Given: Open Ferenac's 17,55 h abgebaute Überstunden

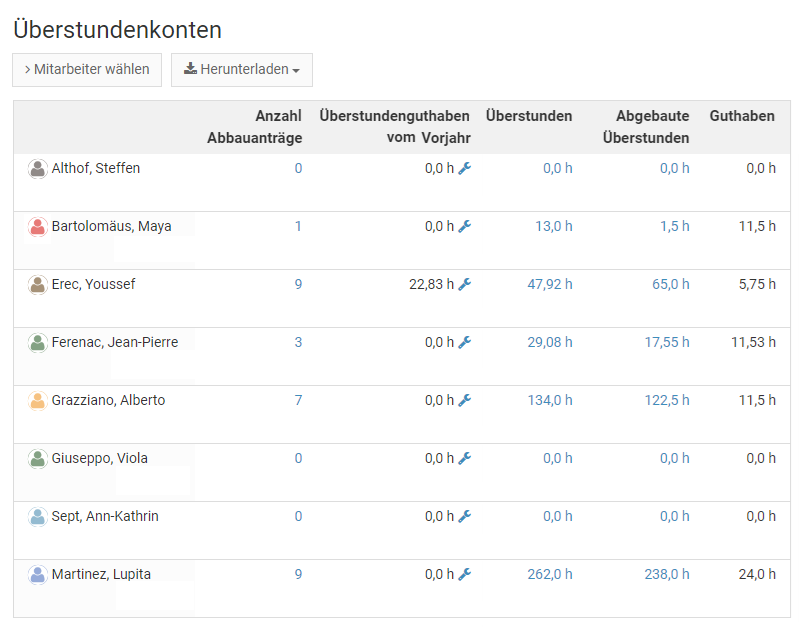Looking at the screenshot, I should [666, 343].
